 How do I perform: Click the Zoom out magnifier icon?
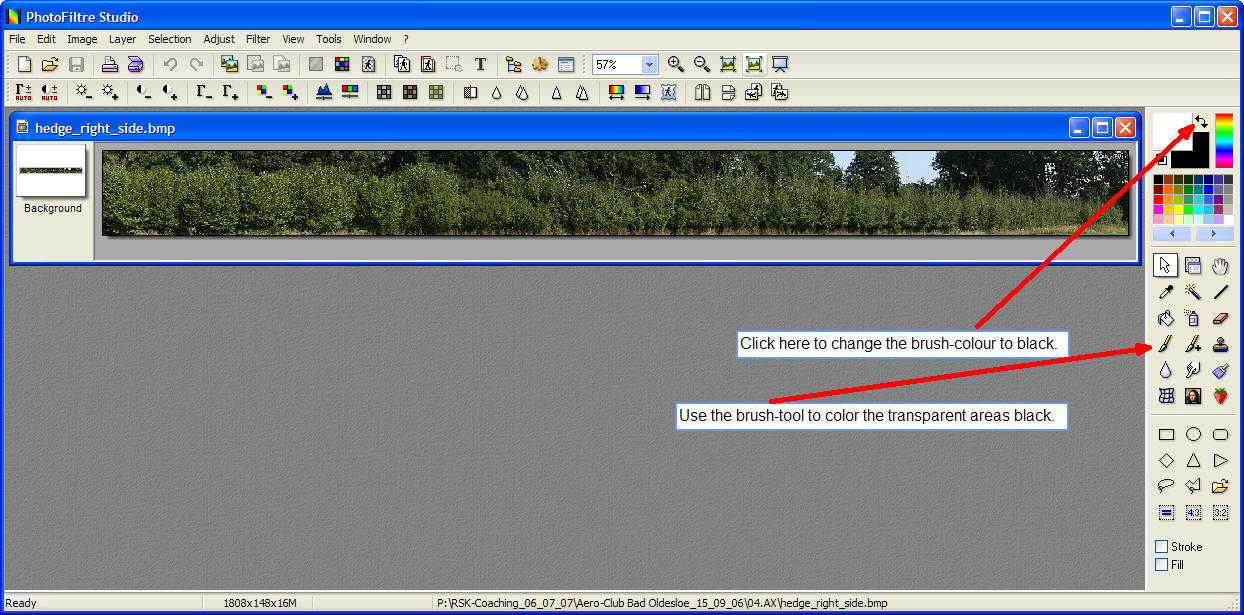702,64
